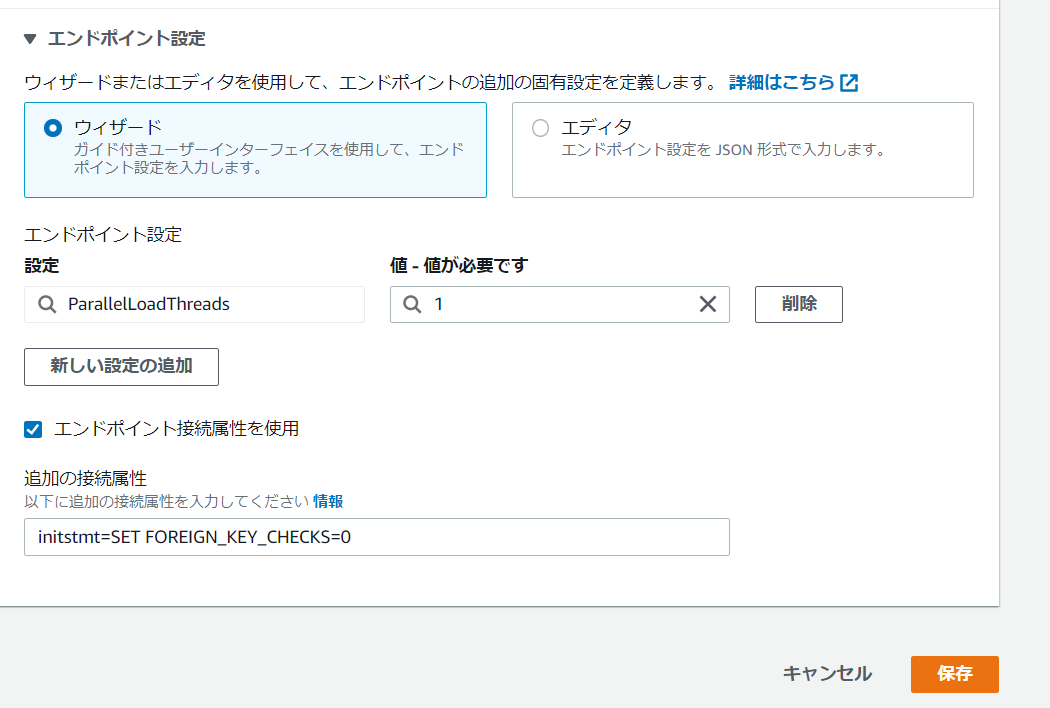Click the orange 保存 button
The height and width of the screenshot is (708, 1050).
(954, 674)
